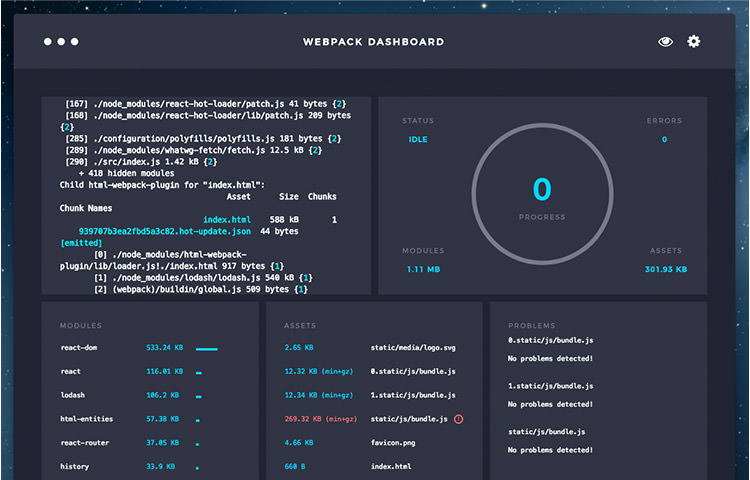This screenshot has height=480, width=750.
Task: Click the IDLE status value
Action: click(418, 139)
